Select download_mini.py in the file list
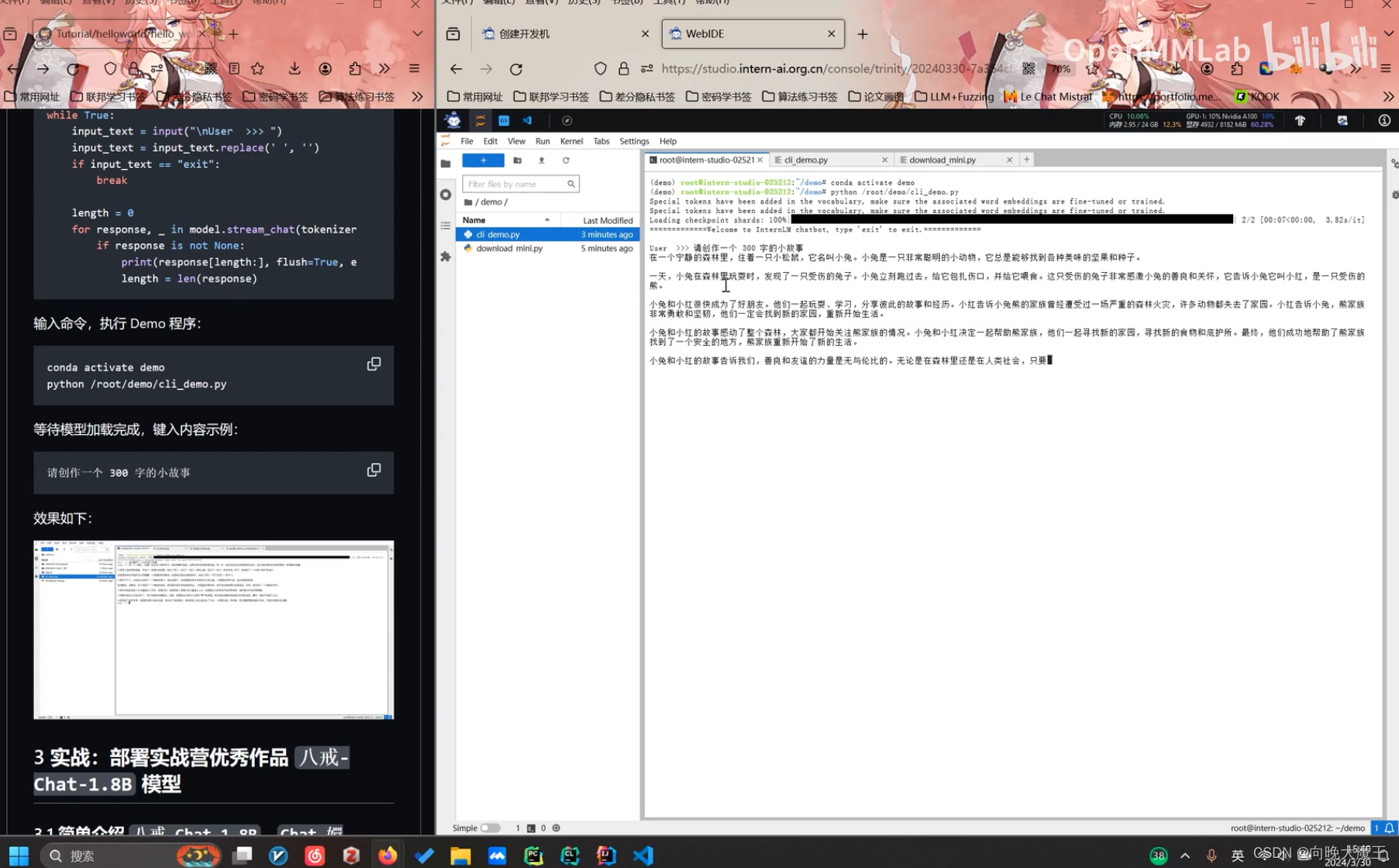 coord(547,248)
